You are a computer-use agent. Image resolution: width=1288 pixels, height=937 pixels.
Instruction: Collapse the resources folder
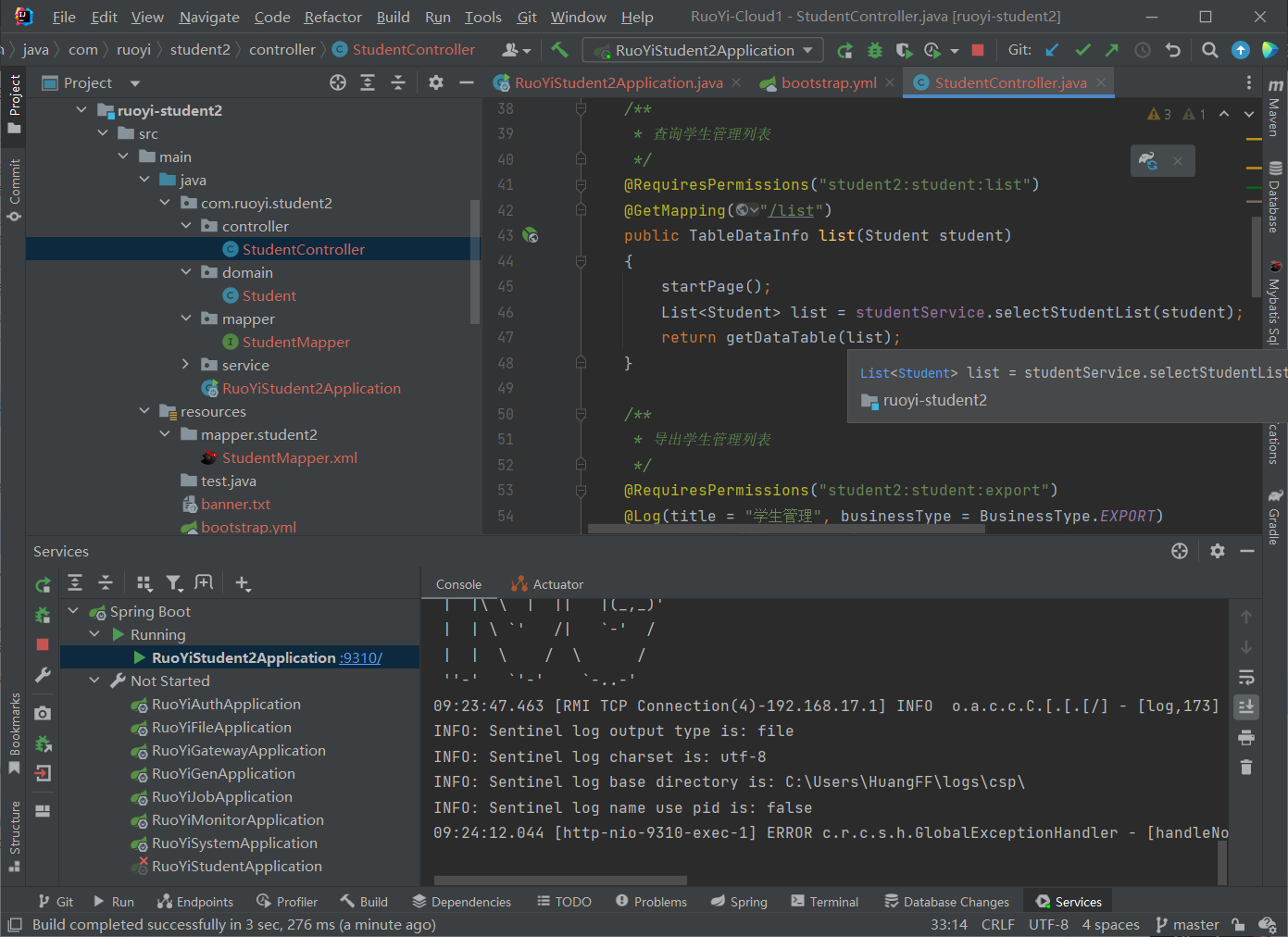(x=144, y=411)
